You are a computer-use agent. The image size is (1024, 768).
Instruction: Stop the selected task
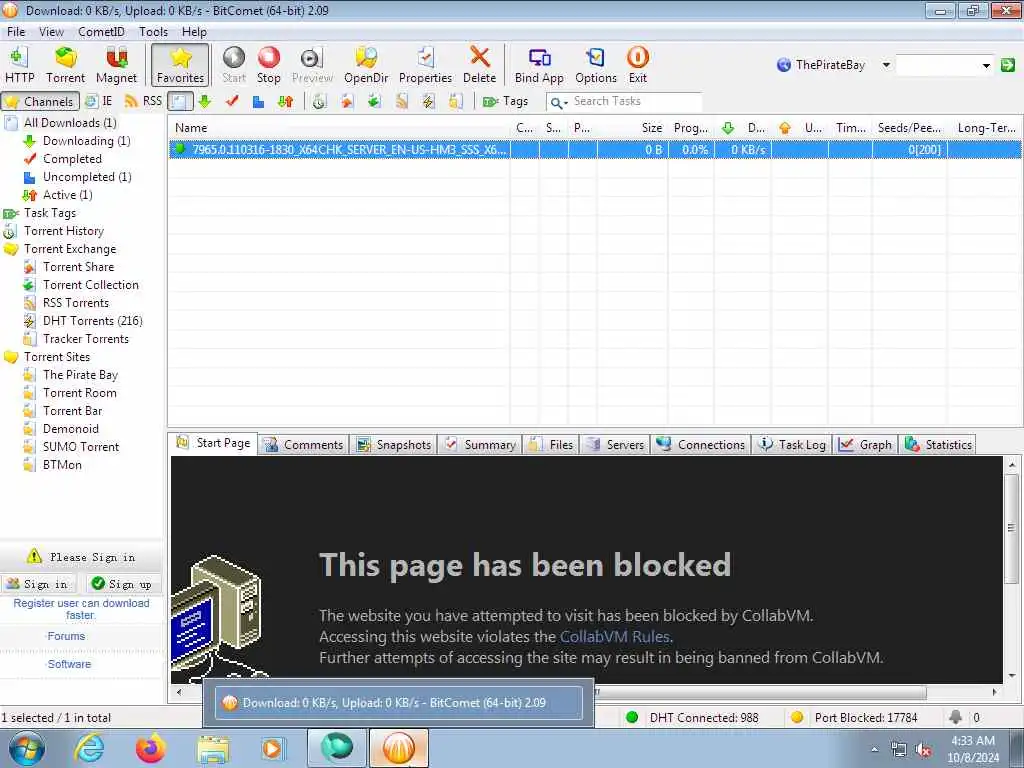point(268,65)
